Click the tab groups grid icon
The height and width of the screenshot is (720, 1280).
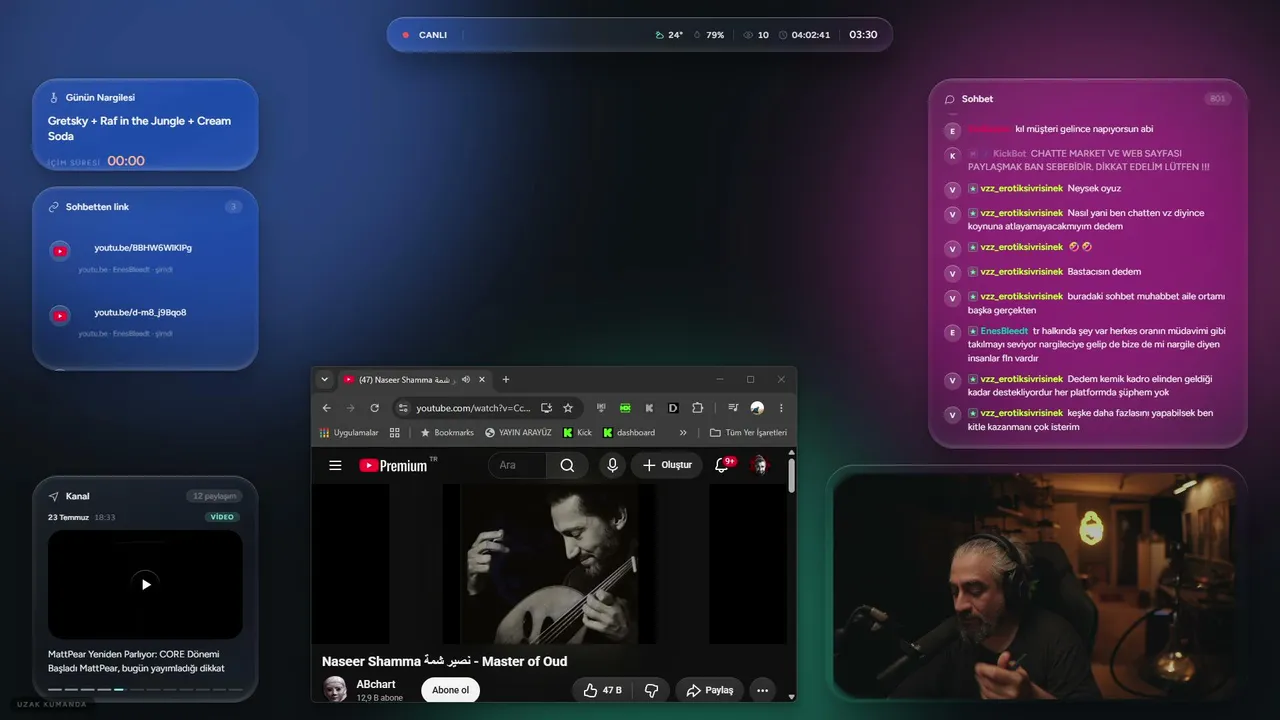click(x=395, y=433)
